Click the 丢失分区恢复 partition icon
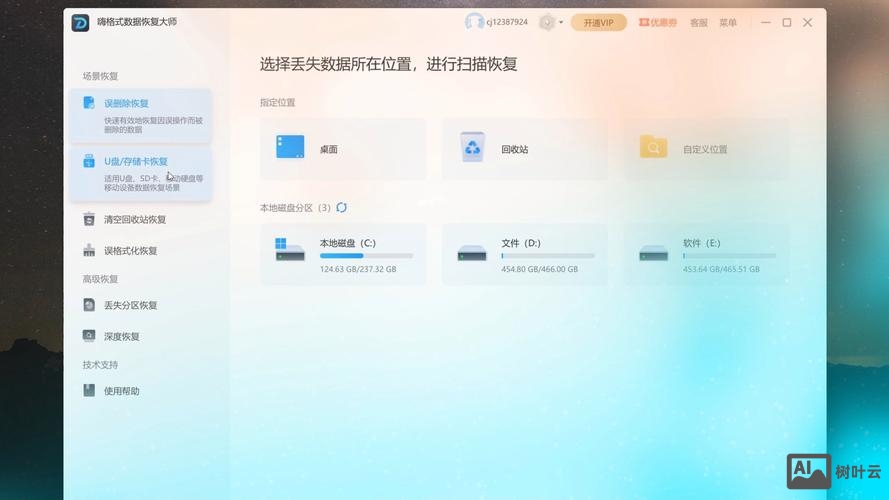This screenshot has width=889, height=500. [x=89, y=304]
